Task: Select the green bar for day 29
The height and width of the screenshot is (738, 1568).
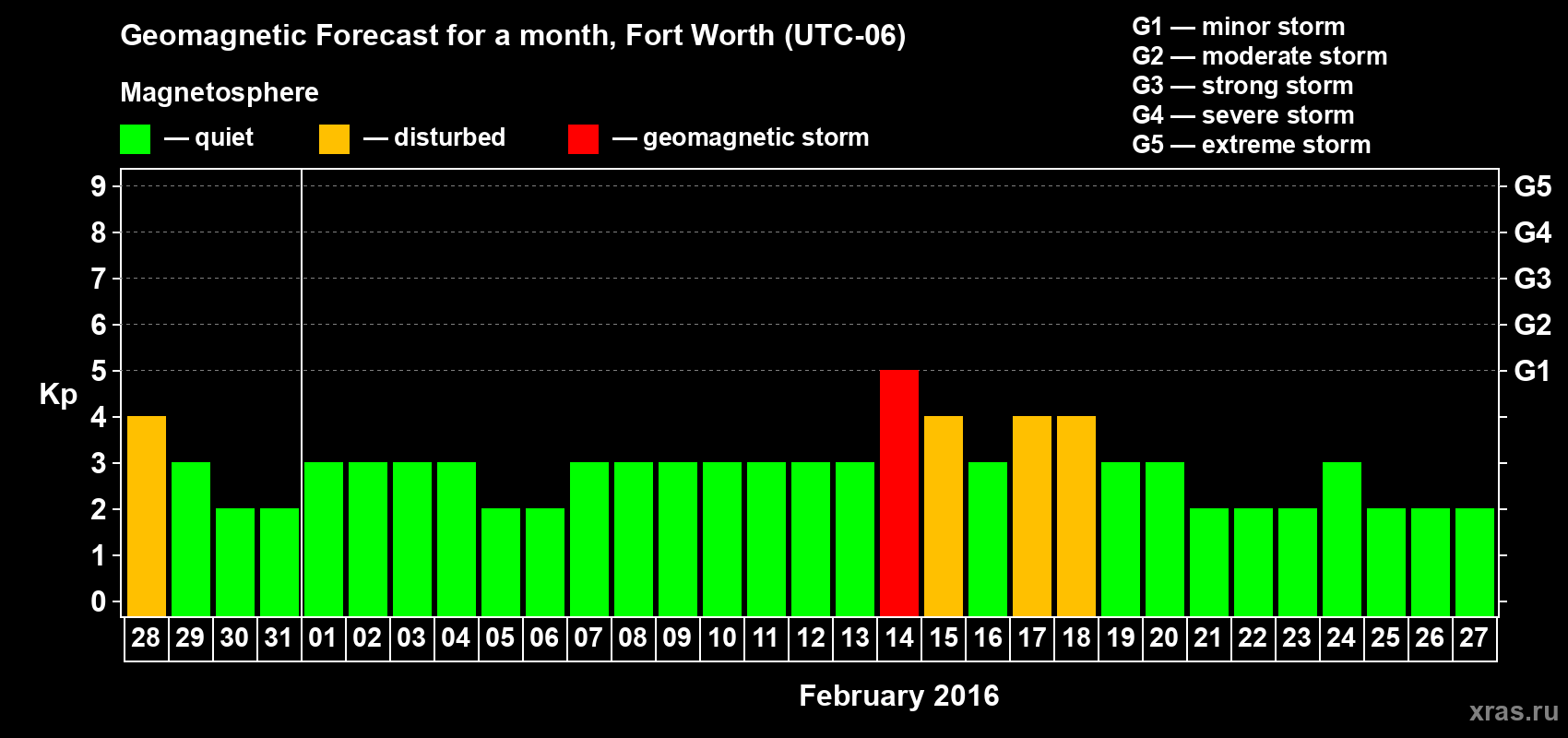Action: pyautogui.click(x=191, y=539)
